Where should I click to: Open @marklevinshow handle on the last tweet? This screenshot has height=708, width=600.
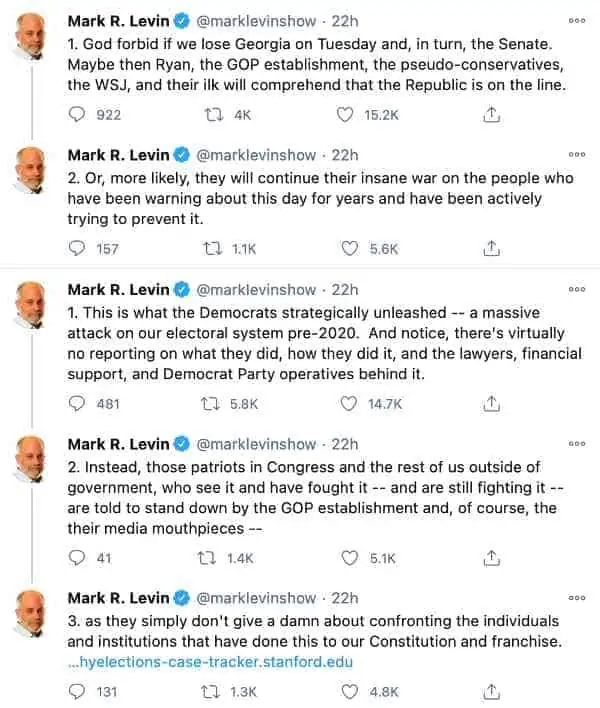256,598
